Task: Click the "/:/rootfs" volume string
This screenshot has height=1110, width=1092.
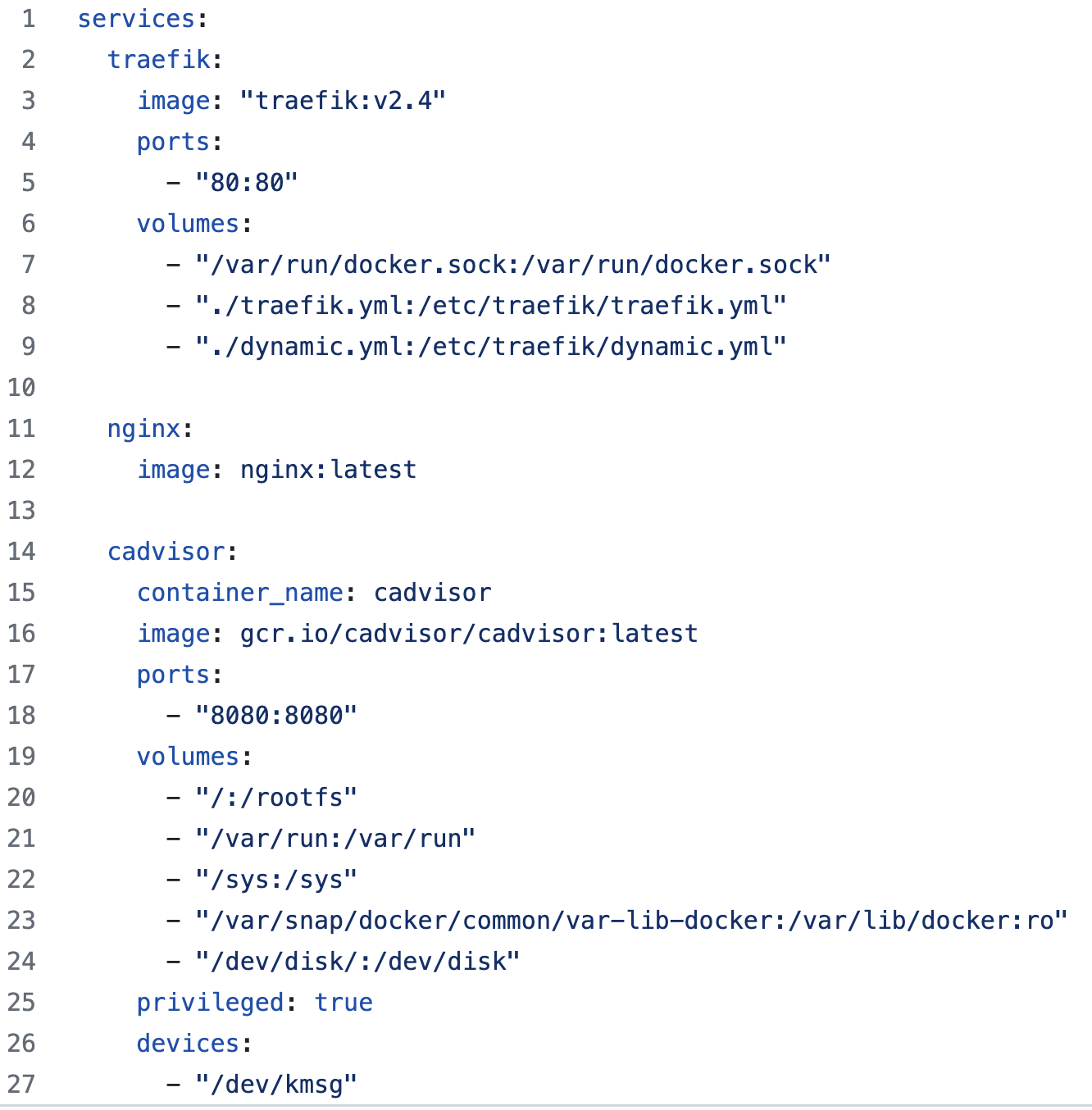Action: click(x=276, y=798)
